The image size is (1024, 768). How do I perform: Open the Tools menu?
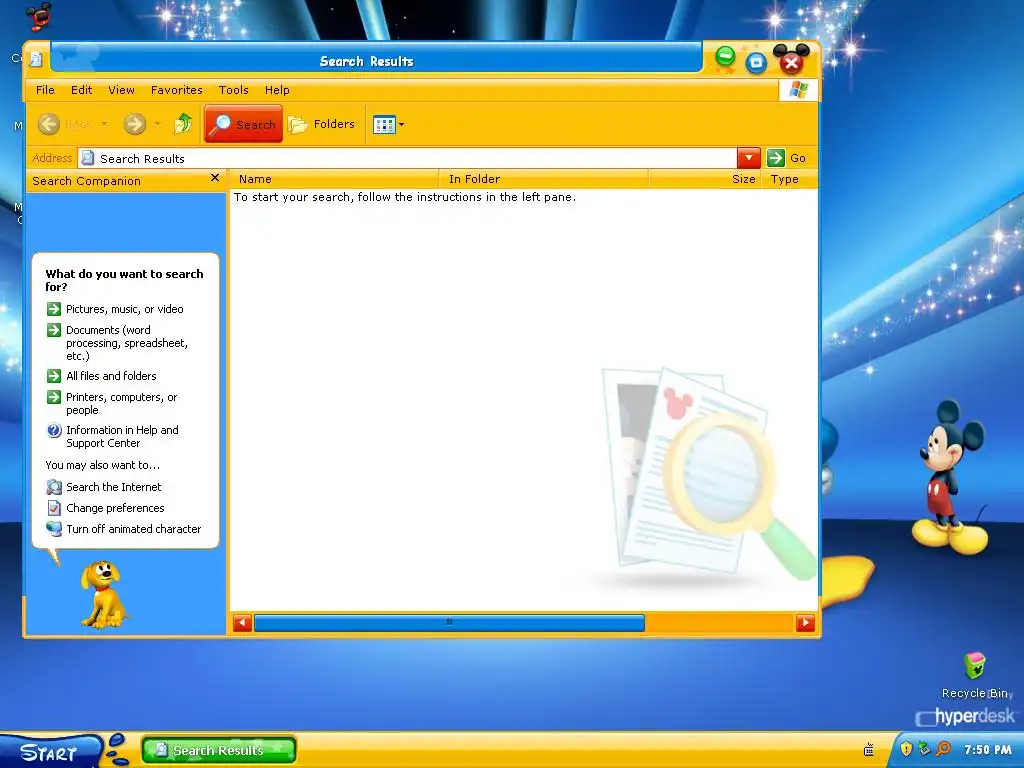tap(233, 90)
